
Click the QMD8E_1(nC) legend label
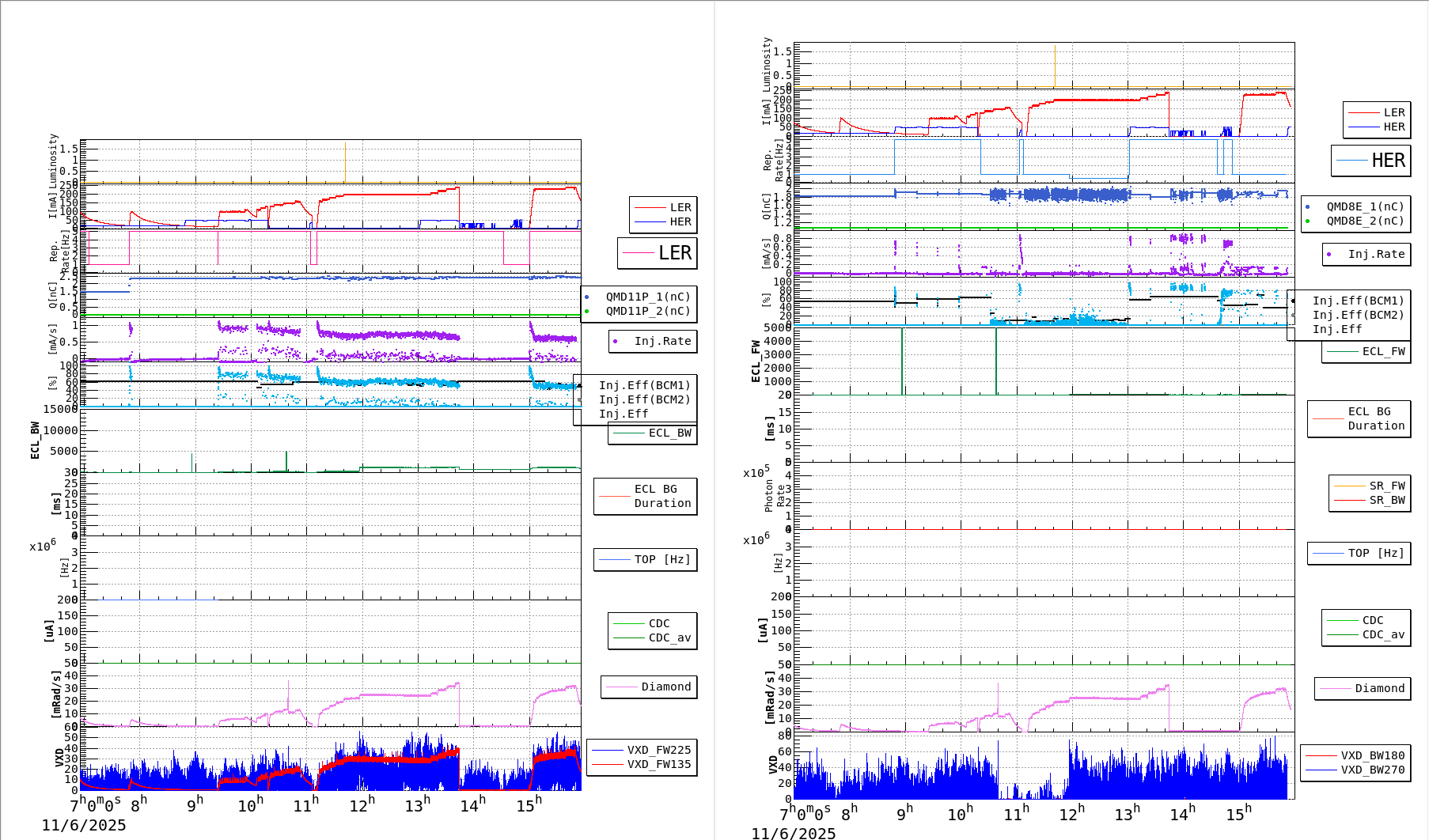pyautogui.click(x=1365, y=206)
